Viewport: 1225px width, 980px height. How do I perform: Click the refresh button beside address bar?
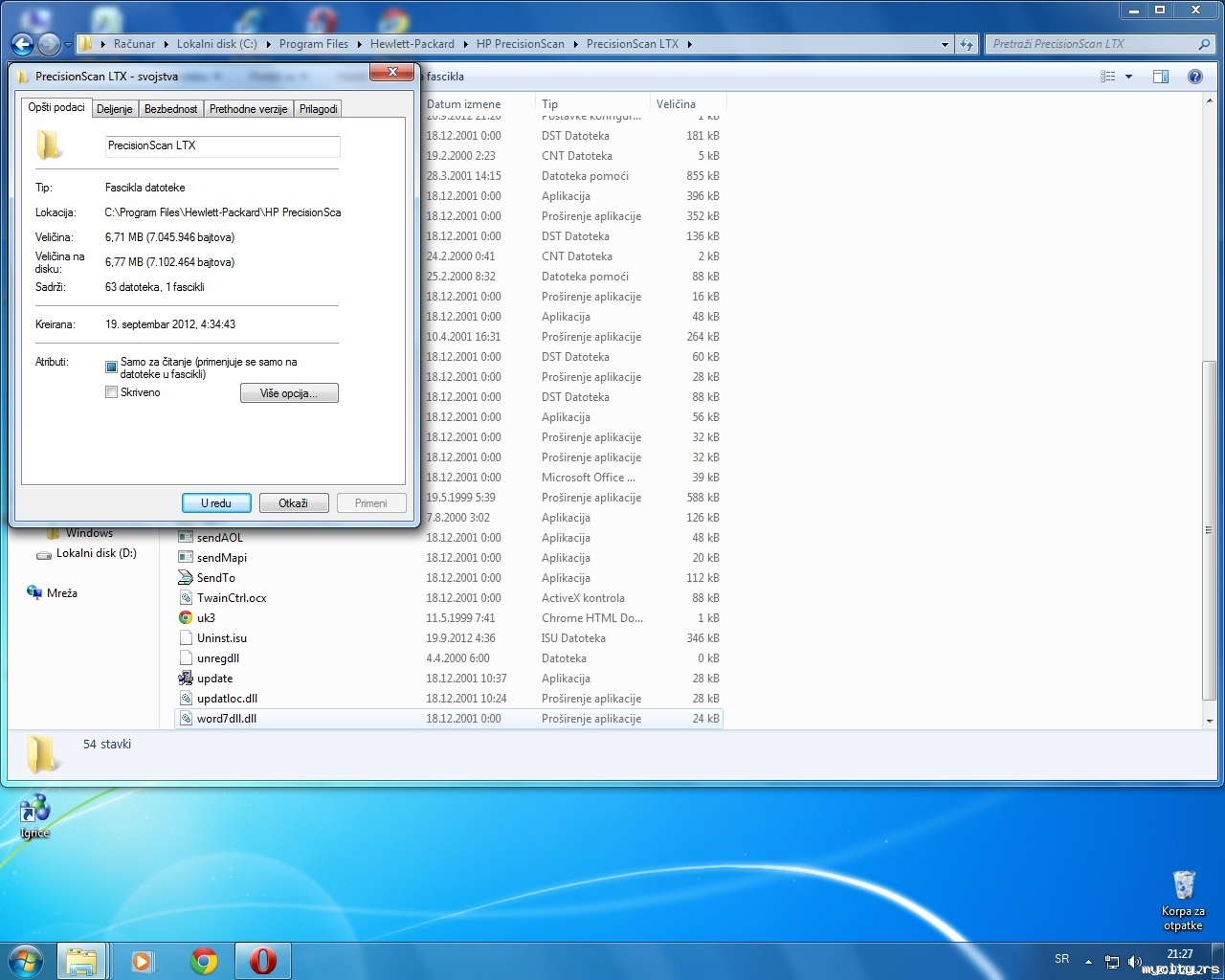967,44
